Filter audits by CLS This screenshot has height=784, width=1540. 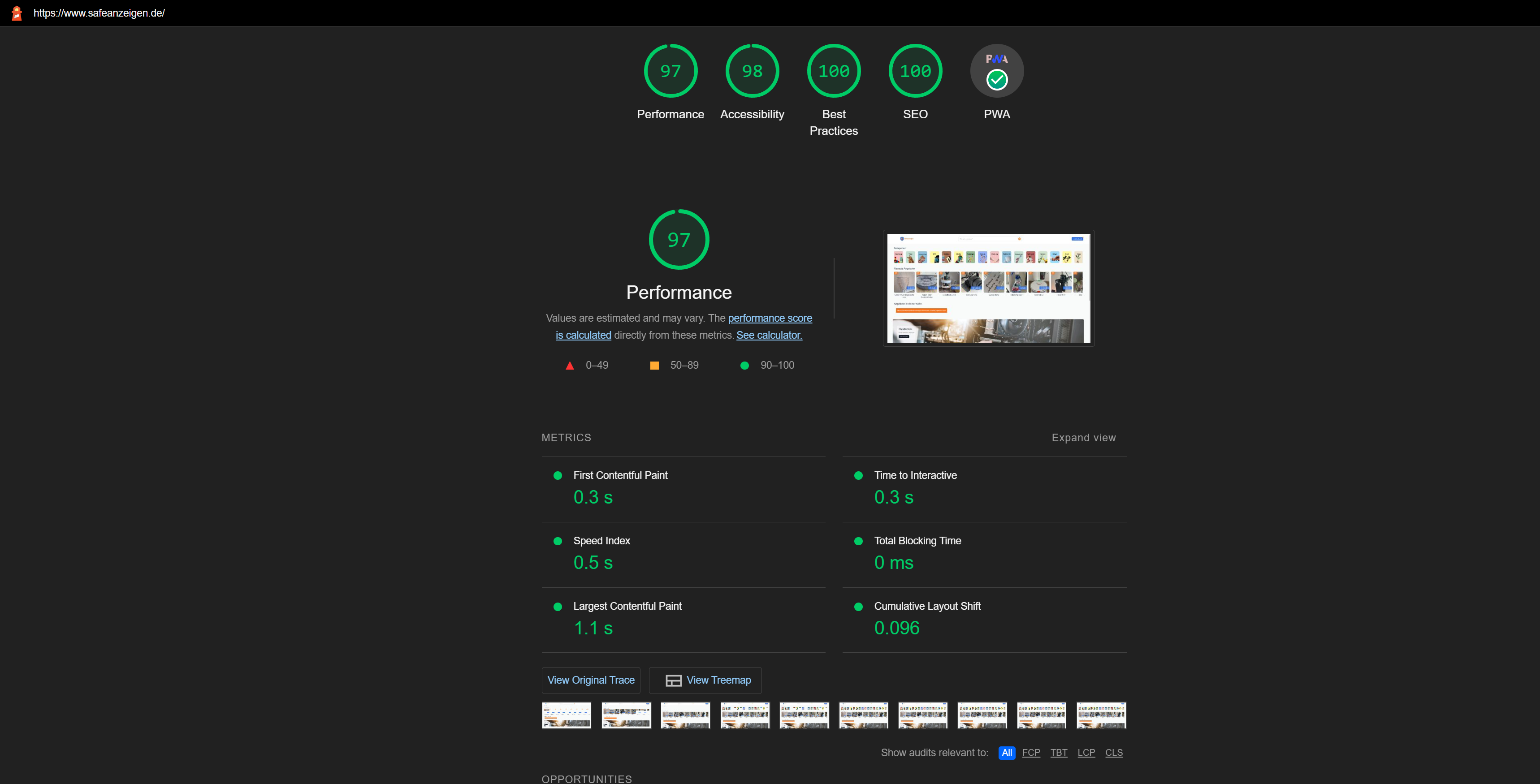[x=1113, y=753]
